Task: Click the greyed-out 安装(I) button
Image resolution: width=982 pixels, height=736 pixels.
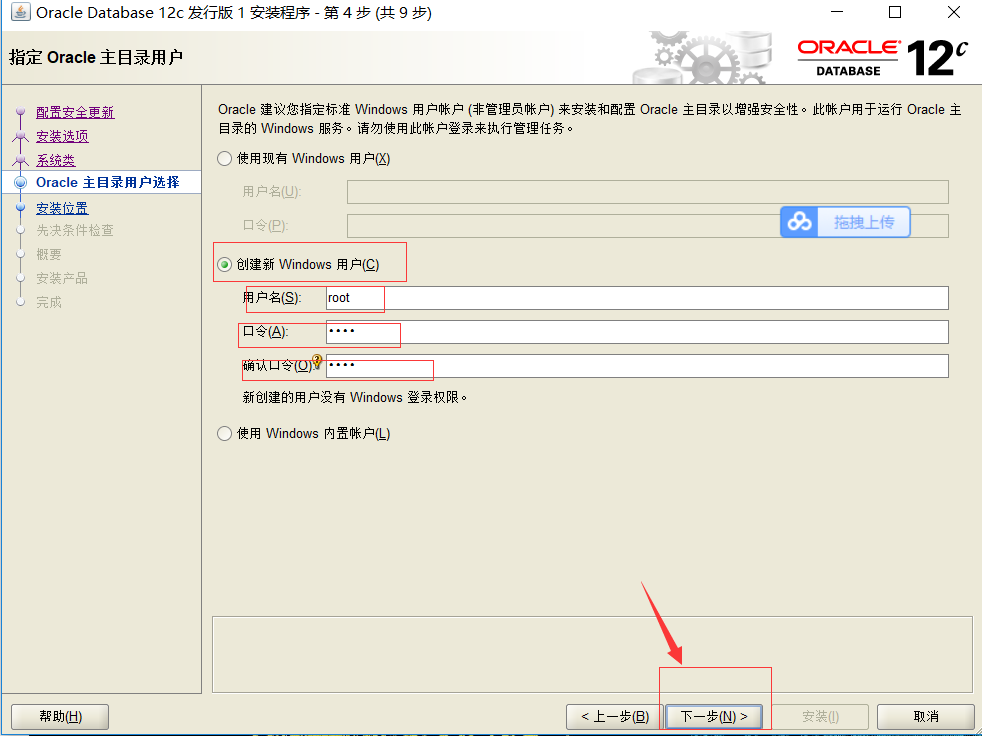Action: 820,717
